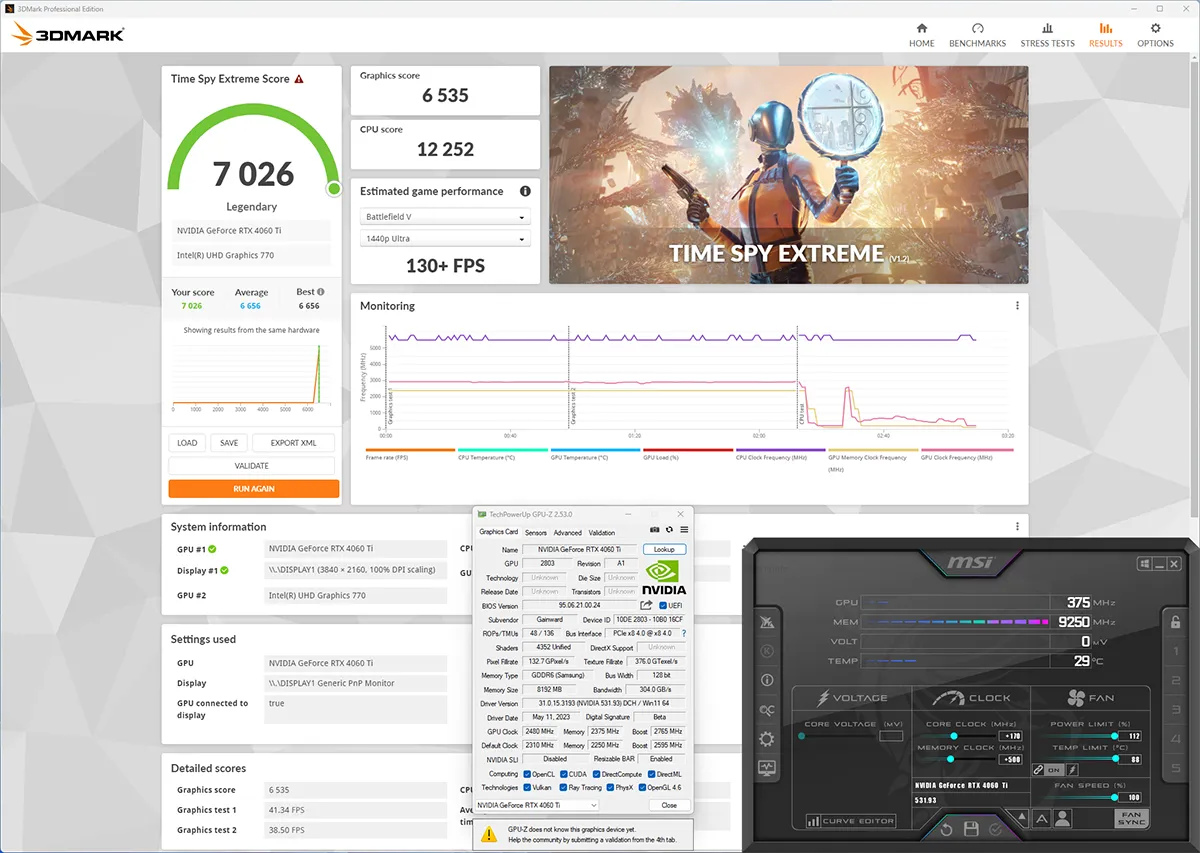Open GPU-Z graphics card selector dropdown
This screenshot has width=1200, height=853.
point(537,805)
